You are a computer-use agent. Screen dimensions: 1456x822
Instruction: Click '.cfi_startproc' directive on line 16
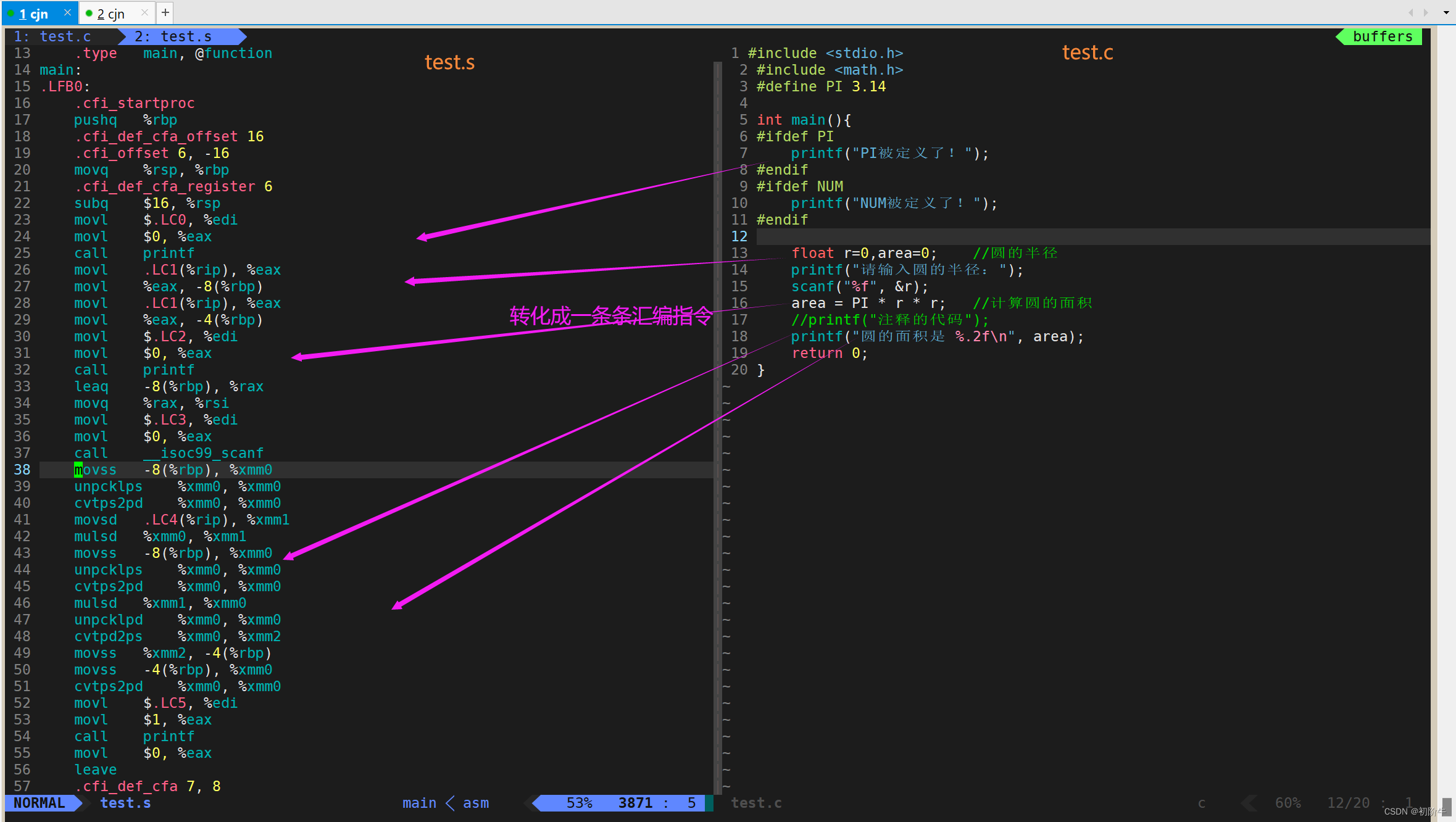pos(135,103)
